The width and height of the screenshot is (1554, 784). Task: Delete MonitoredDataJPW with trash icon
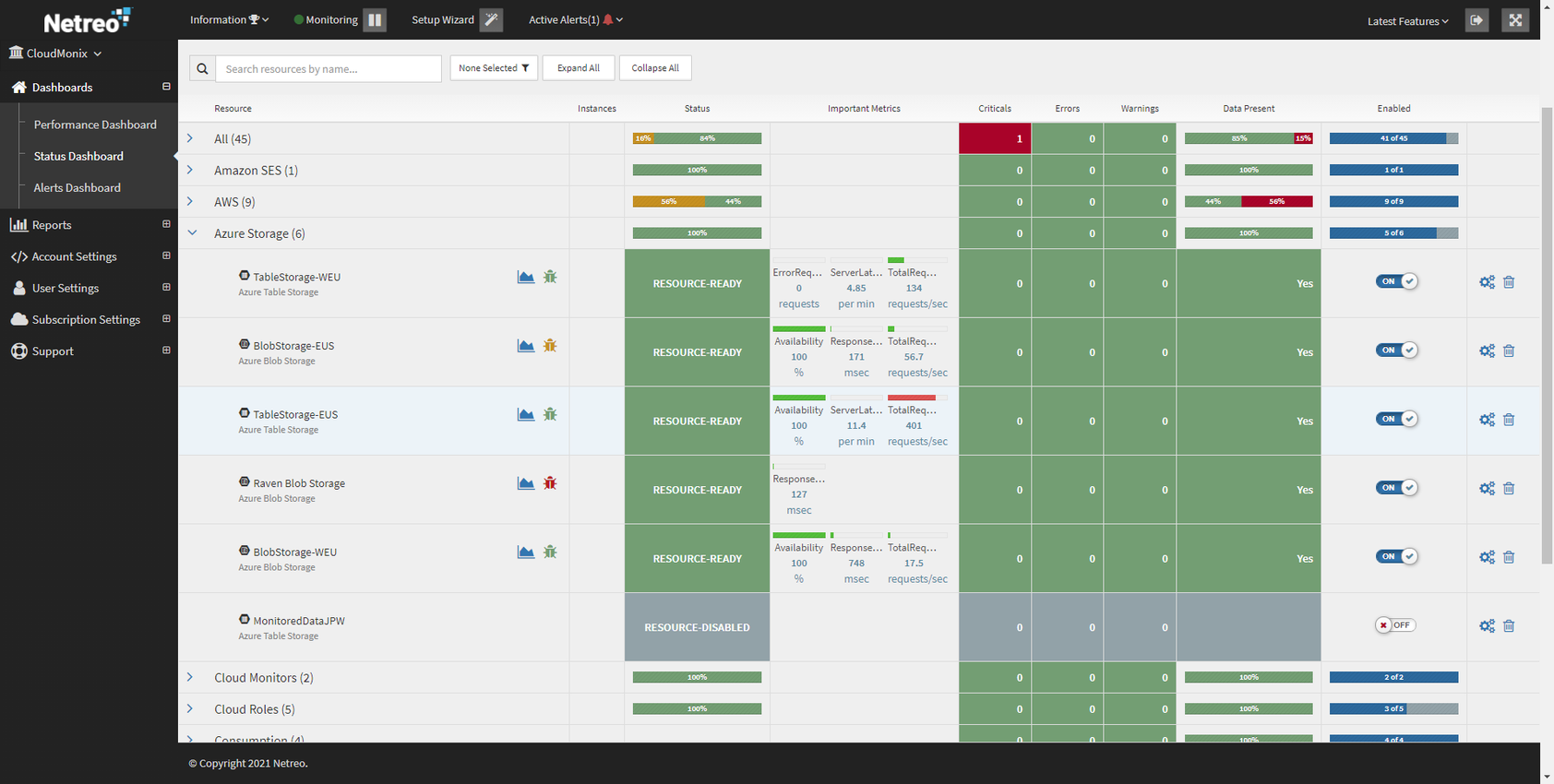click(x=1509, y=626)
